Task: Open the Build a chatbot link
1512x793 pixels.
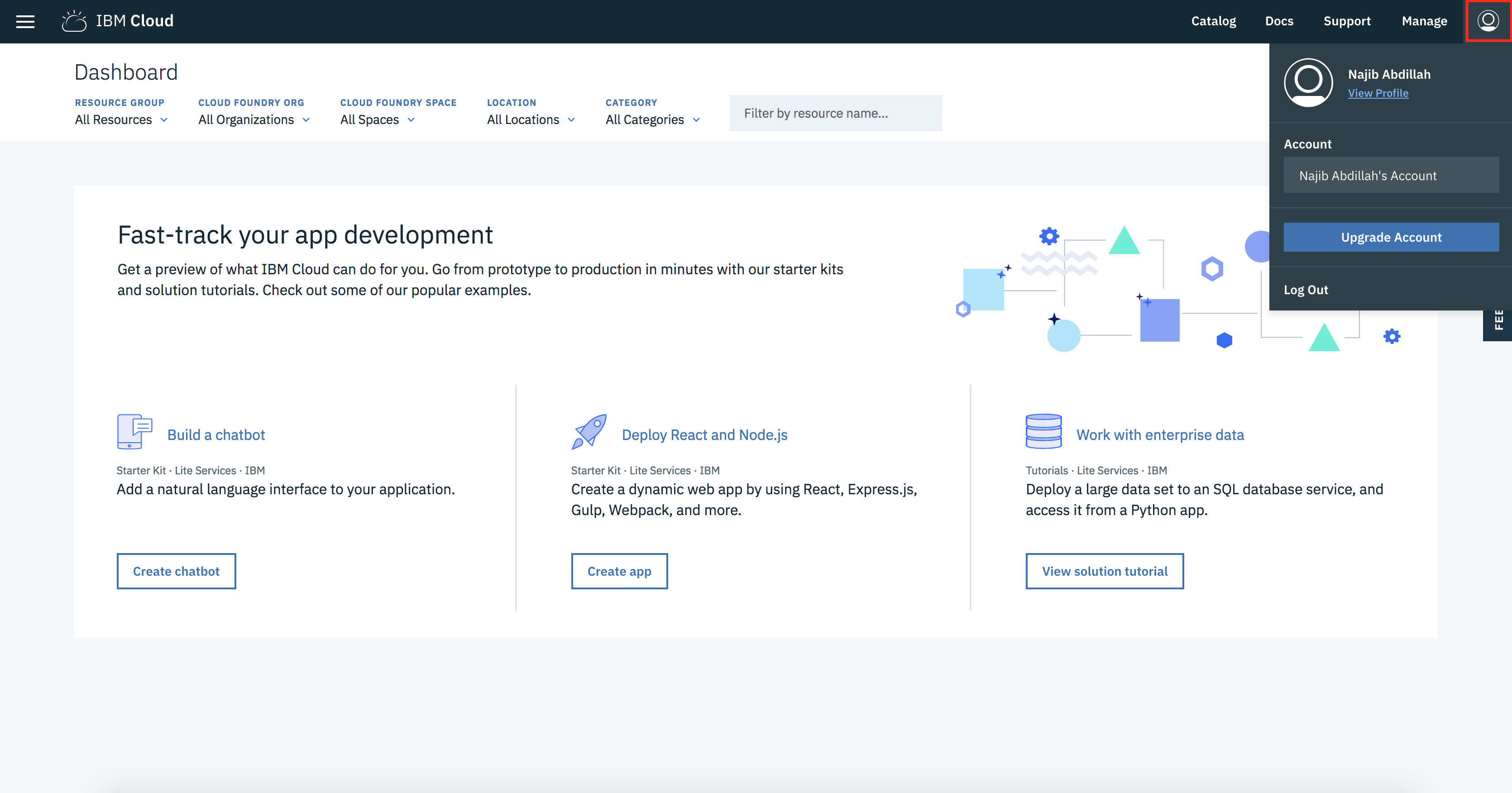Action: pos(216,435)
